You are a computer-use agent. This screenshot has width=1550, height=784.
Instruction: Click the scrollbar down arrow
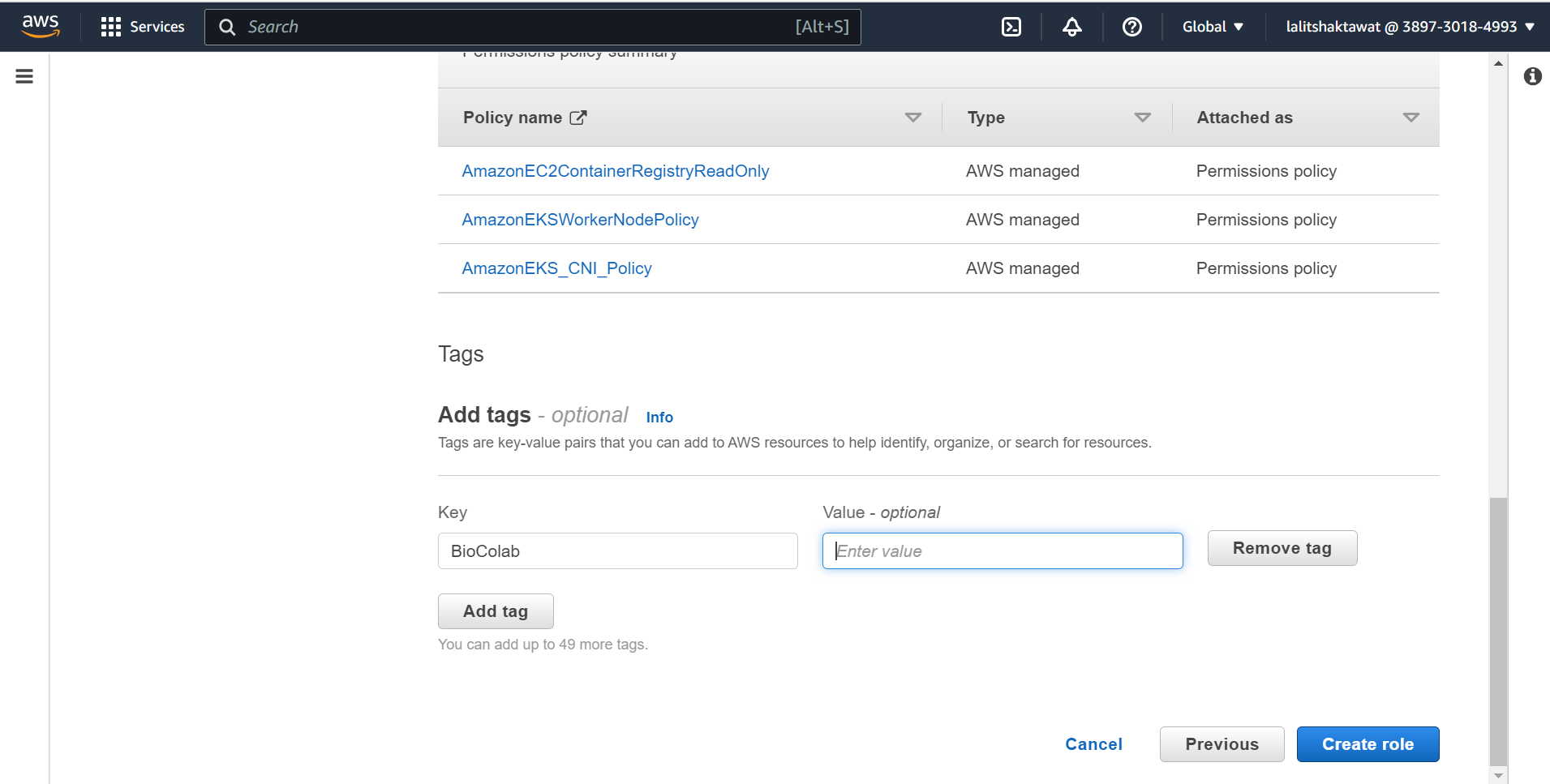[1498, 776]
